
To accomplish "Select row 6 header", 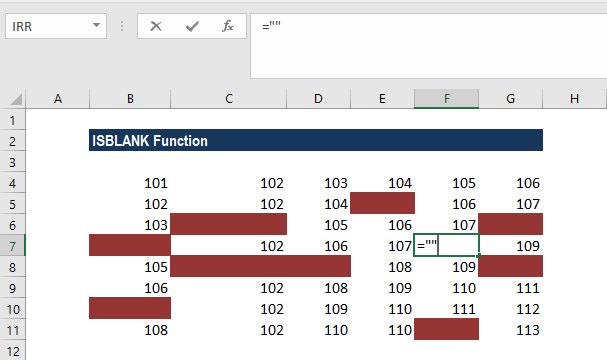I will pyautogui.click(x=12, y=225).
